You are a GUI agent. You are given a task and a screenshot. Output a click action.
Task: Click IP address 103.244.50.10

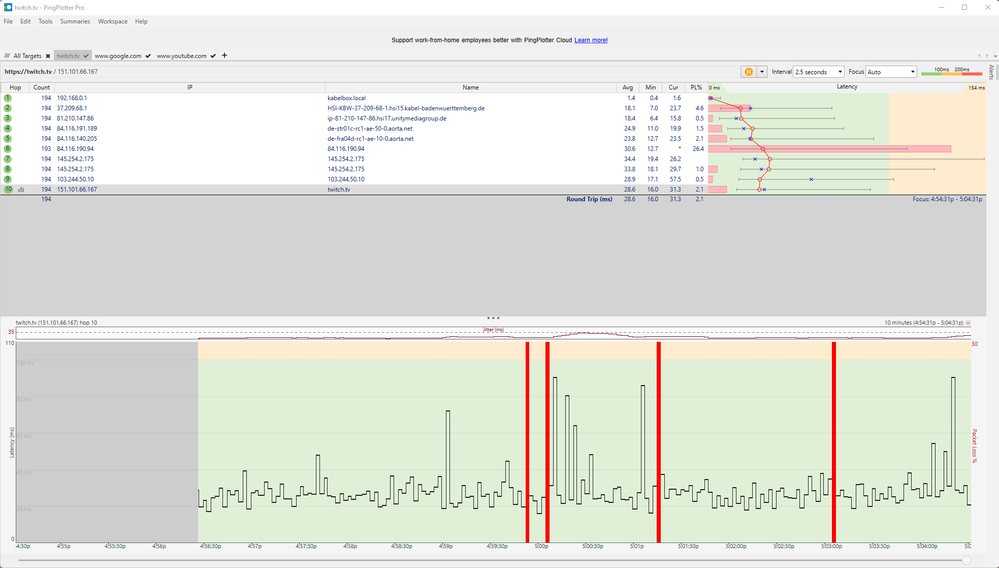point(75,180)
